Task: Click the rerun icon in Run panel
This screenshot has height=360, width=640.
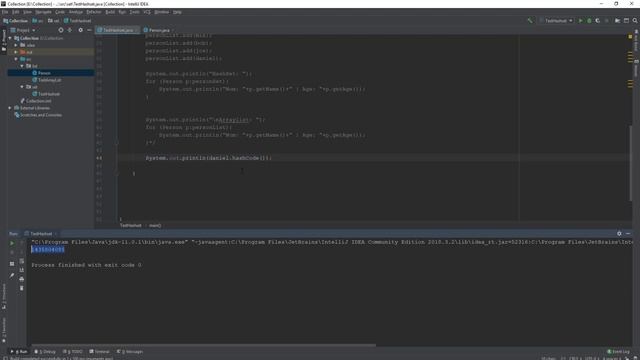Action: [x=12, y=243]
